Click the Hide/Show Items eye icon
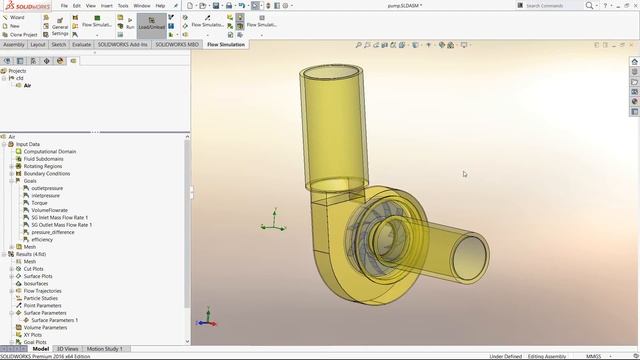640x360 pixels. (429, 45)
